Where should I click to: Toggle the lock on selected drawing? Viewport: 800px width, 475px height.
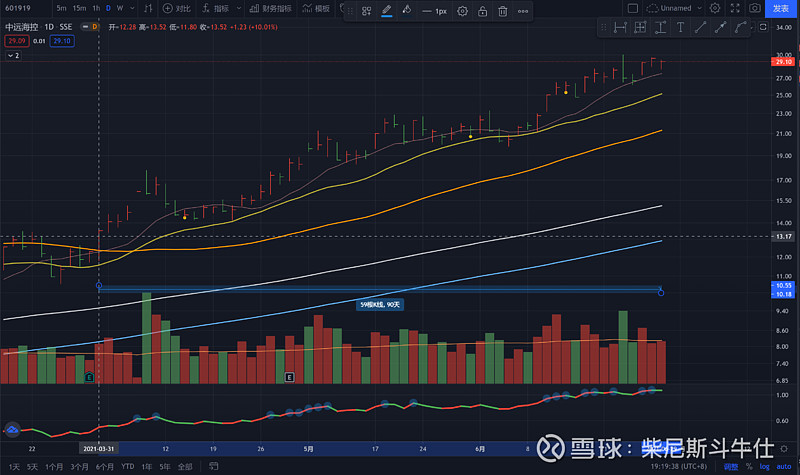[482, 11]
